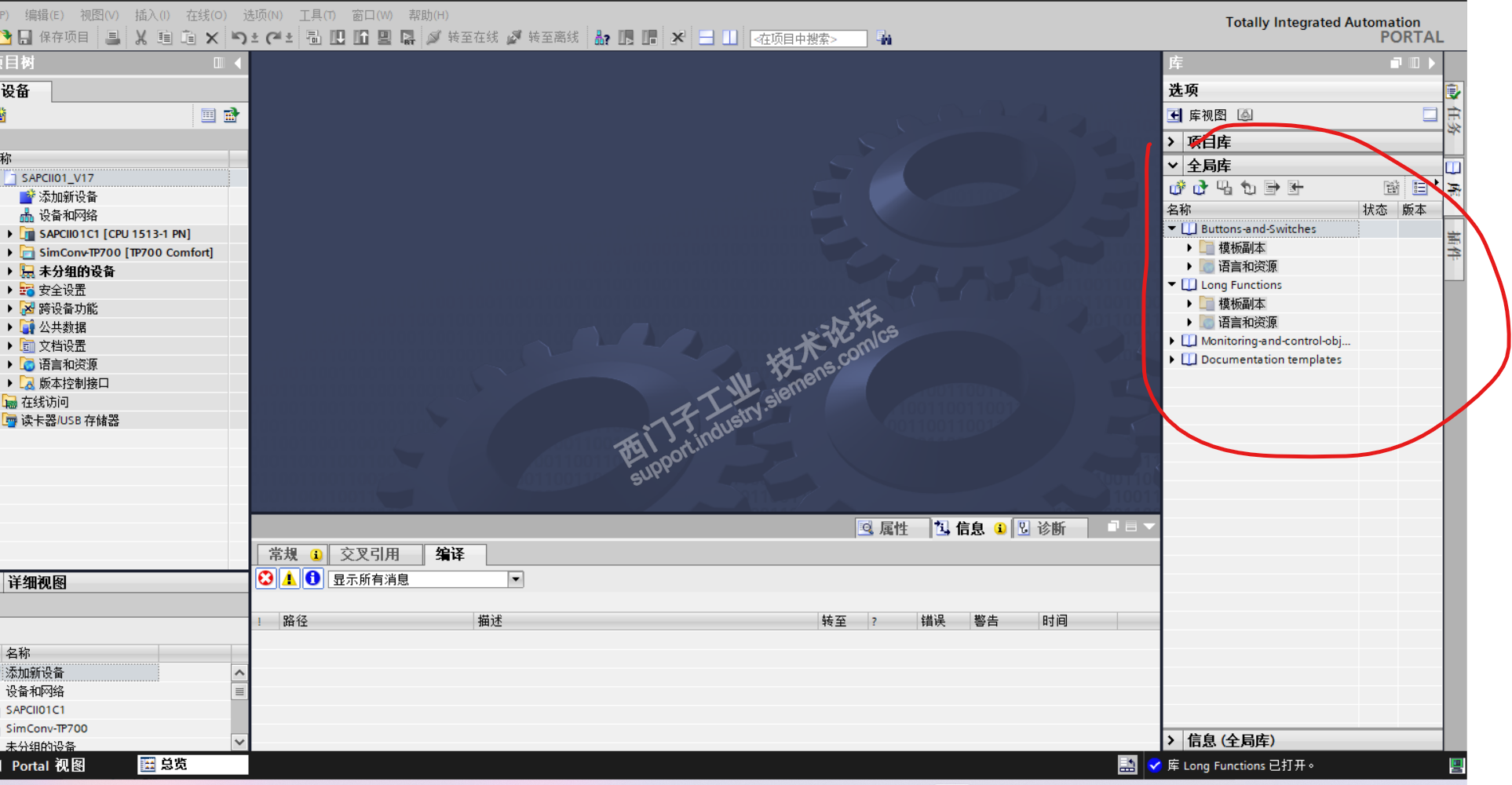Screen dimensions: 1512x785
Task: Click the search binoculars icon beside the search box
Action: pyautogui.click(x=885, y=38)
